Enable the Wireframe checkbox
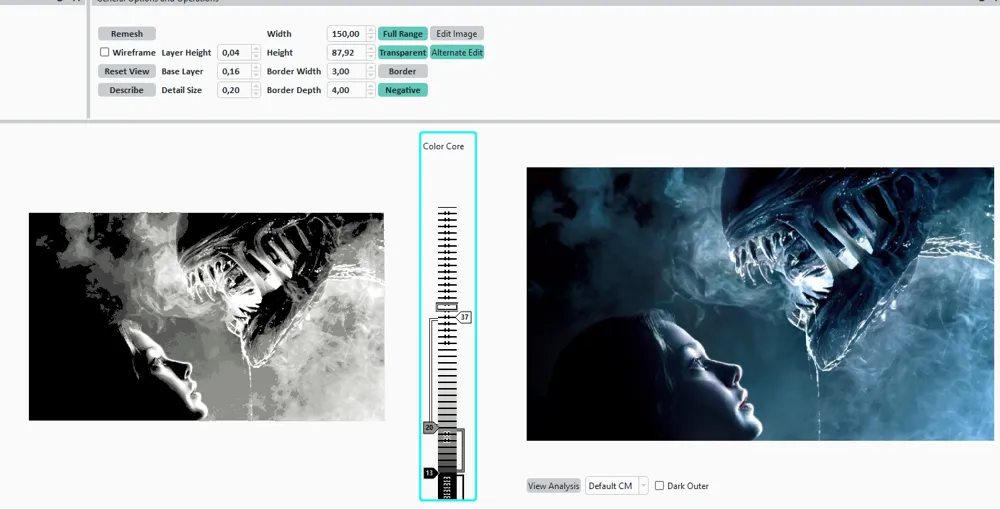 [x=105, y=52]
